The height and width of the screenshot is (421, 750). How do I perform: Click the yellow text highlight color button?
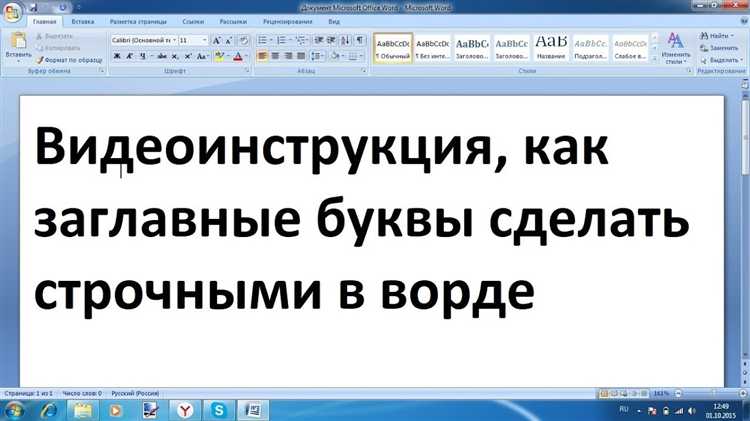(x=219, y=56)
